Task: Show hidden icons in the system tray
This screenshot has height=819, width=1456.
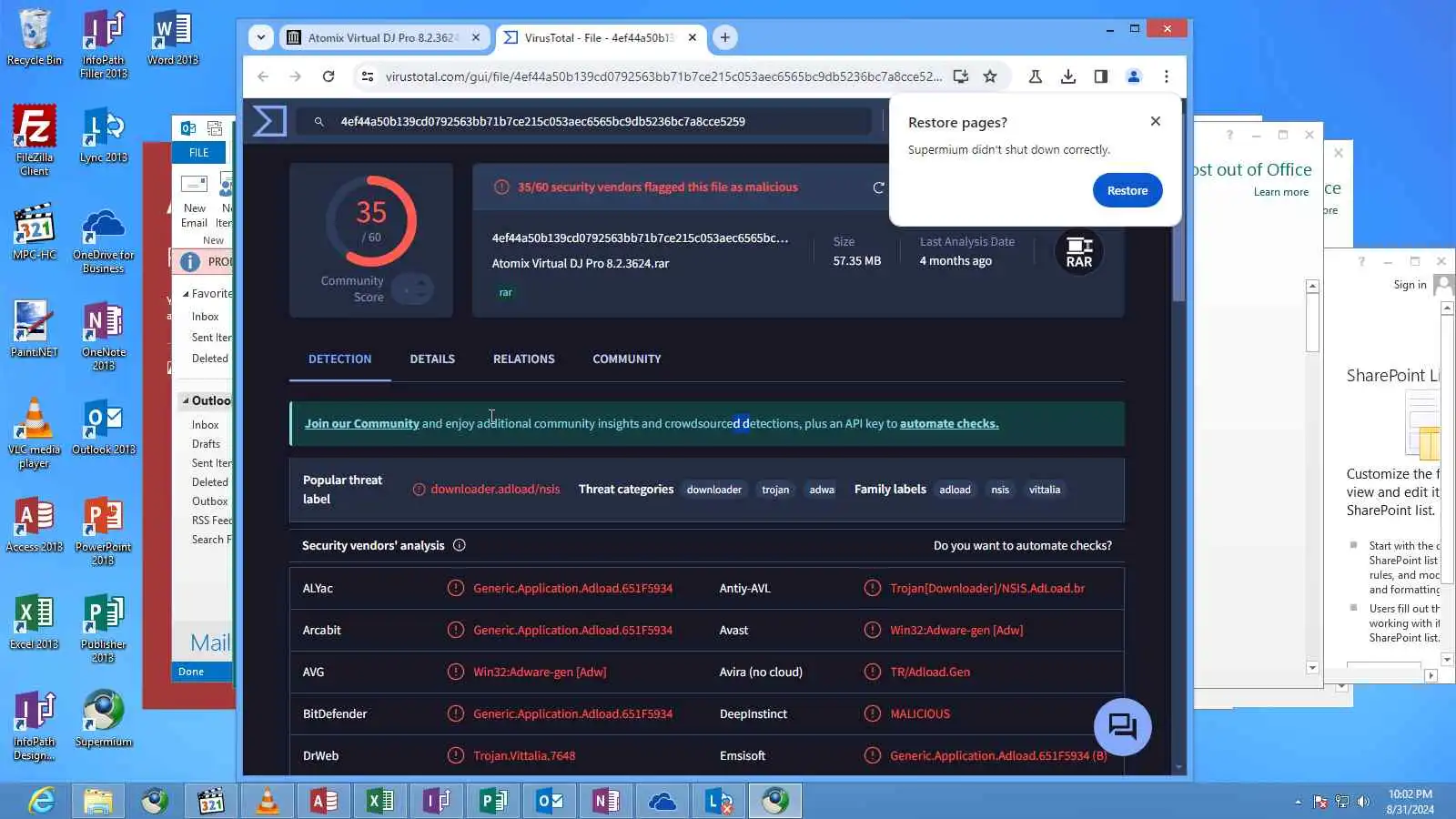Action: coord(1298,802)
